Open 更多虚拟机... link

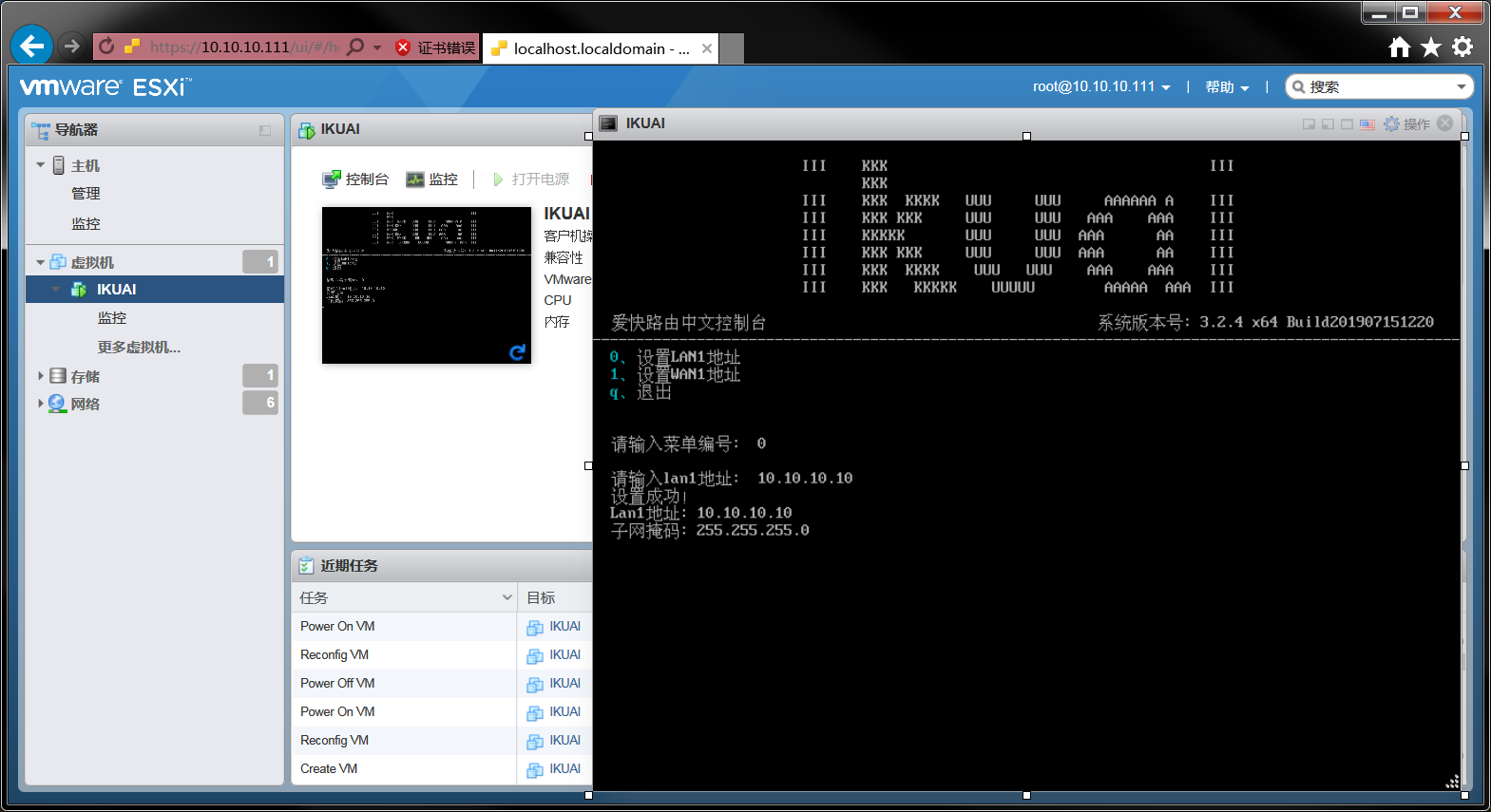139,348
